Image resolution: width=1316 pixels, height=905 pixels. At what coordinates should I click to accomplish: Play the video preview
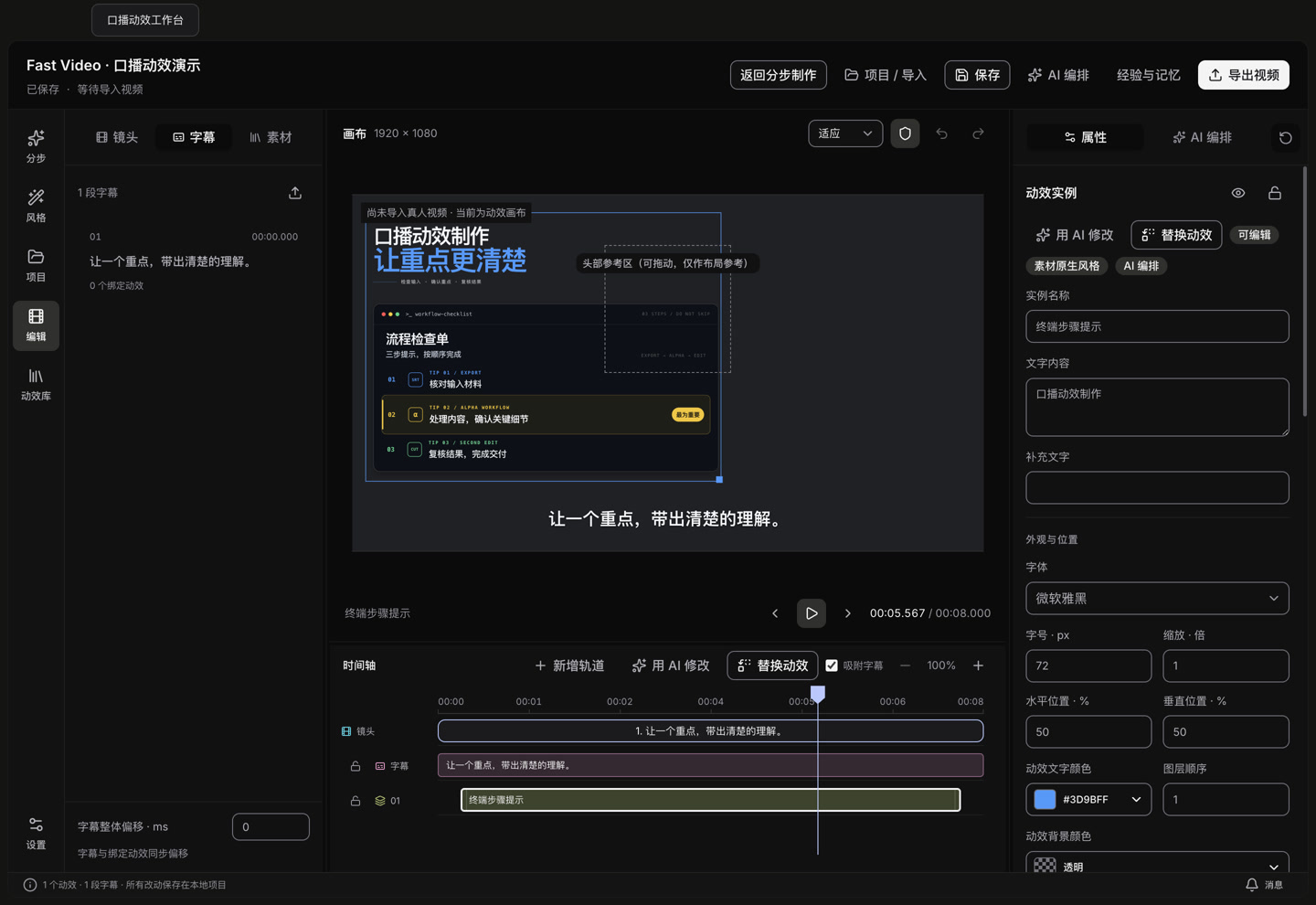click(x=812, y=613)
